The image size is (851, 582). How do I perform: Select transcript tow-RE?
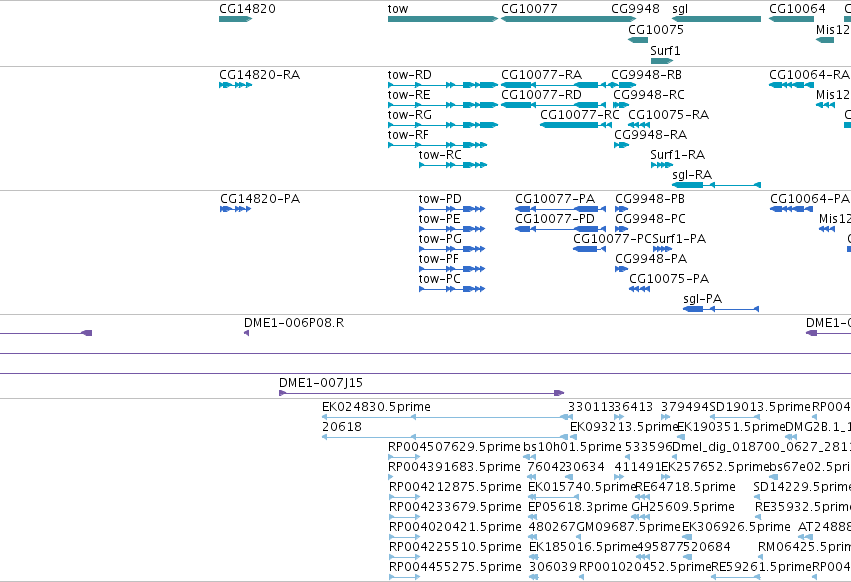pos(443,105)
